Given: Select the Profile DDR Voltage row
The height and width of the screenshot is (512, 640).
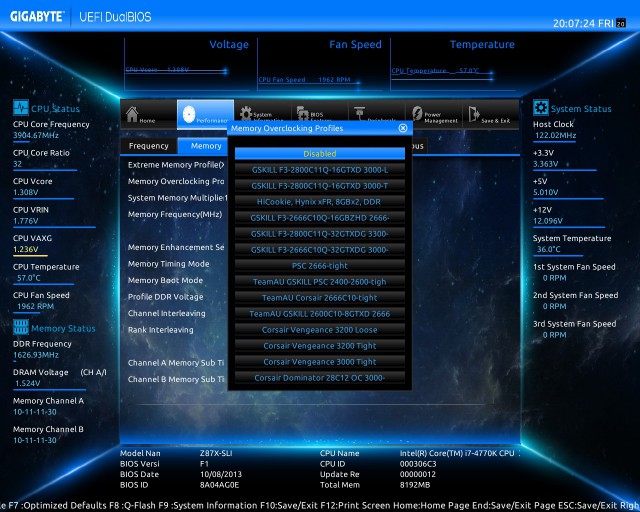Looking at the screenshot, I should click(165, 297).
